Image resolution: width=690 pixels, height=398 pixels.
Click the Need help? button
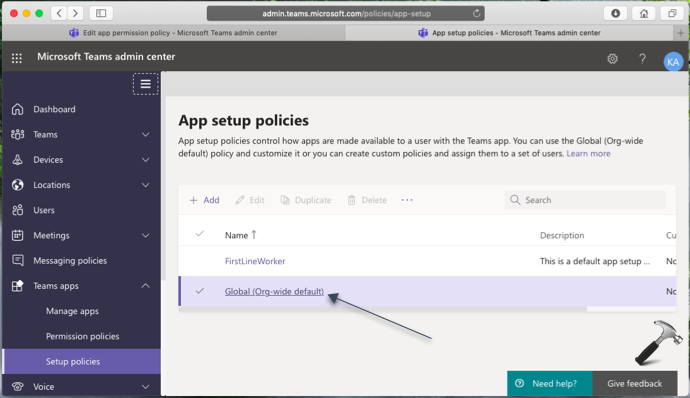tap(550, 383)
